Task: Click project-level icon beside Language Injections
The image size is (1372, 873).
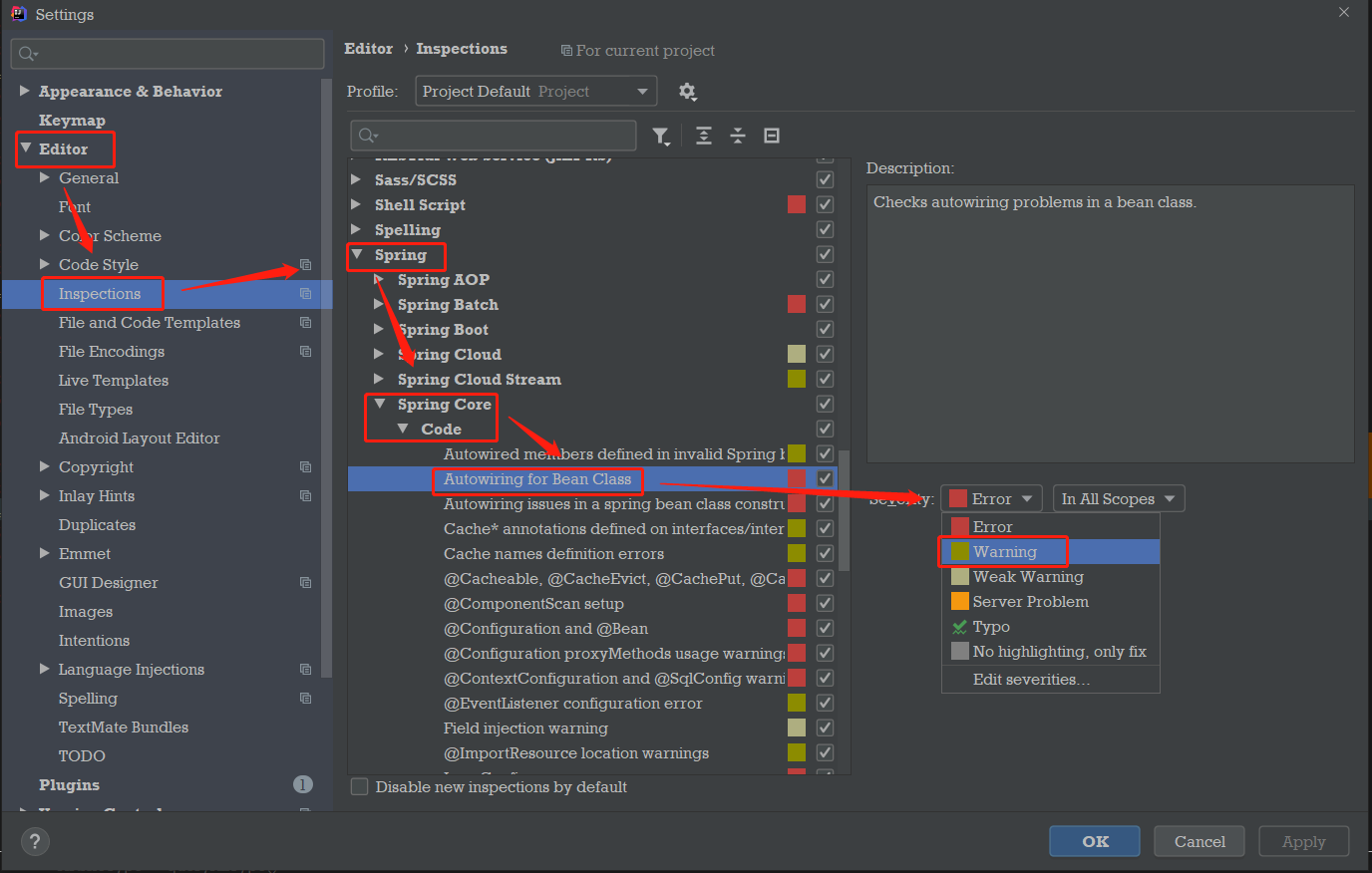Action: tap(305, 670)
